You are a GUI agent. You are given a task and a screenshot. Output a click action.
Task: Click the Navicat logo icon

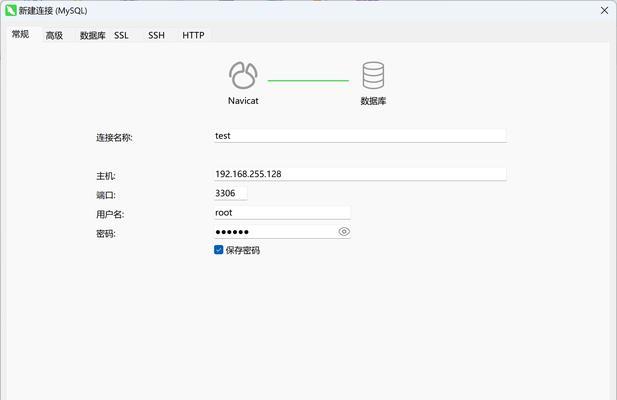point(243,75)
